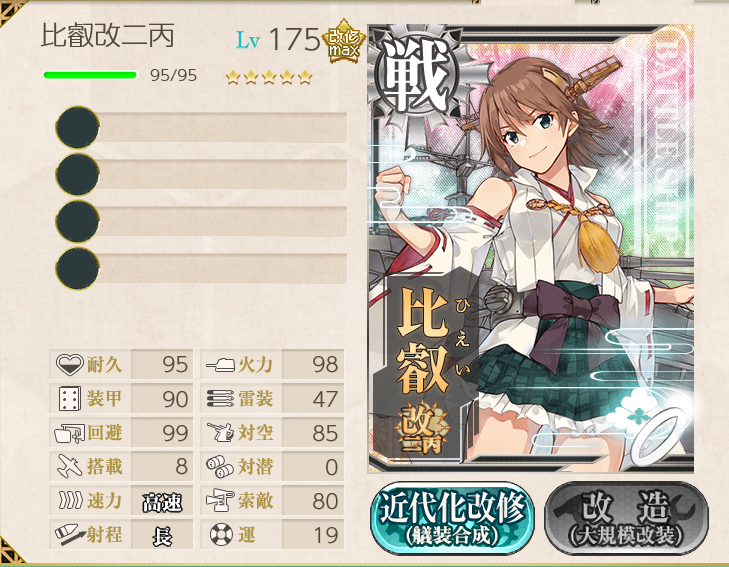Click the 比叡 ship card portrait
This screenshot has height=567, width=729.
(x=530, y=249)
